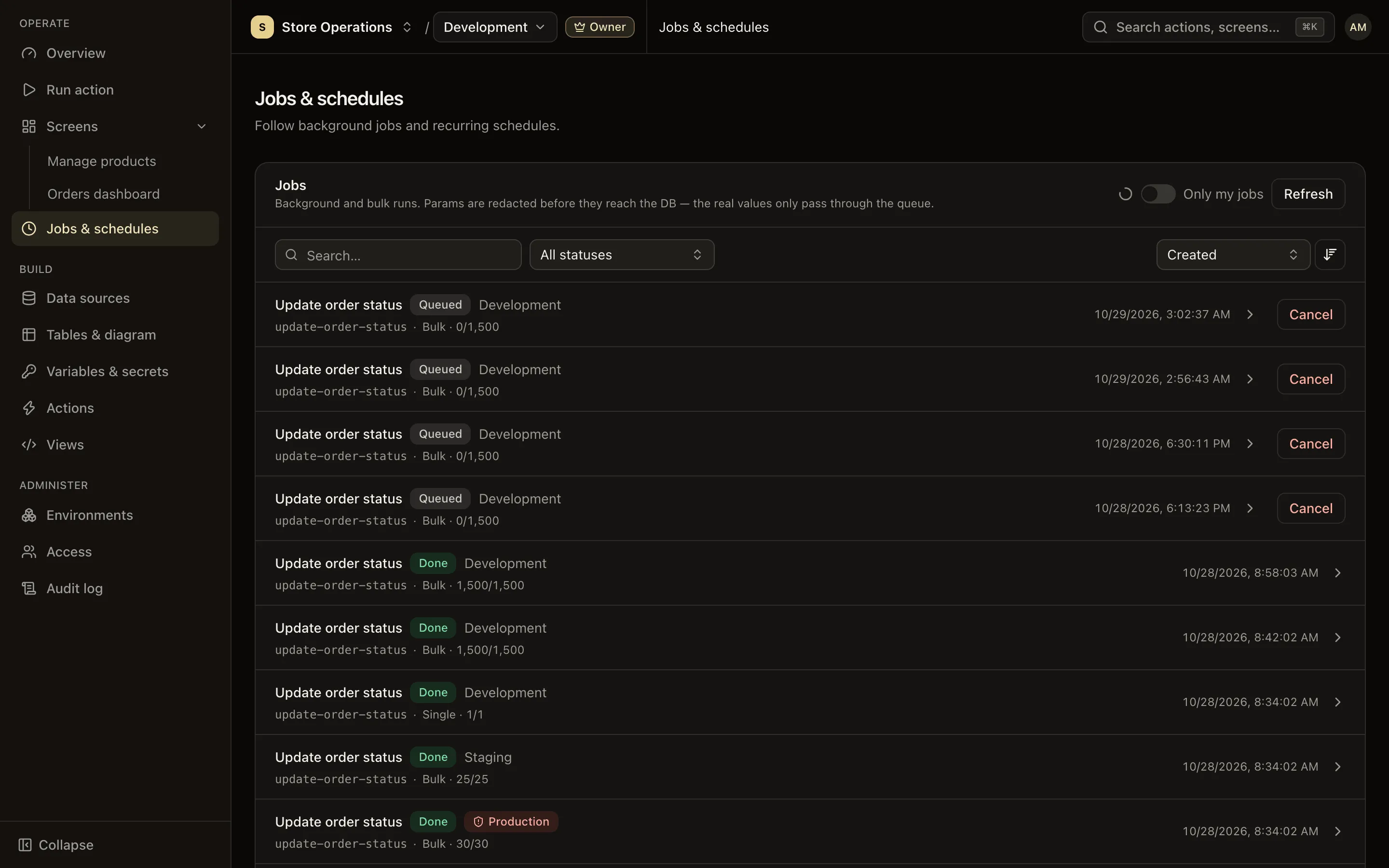Open the All statuses filter dropdown

(x=622, y=255)
